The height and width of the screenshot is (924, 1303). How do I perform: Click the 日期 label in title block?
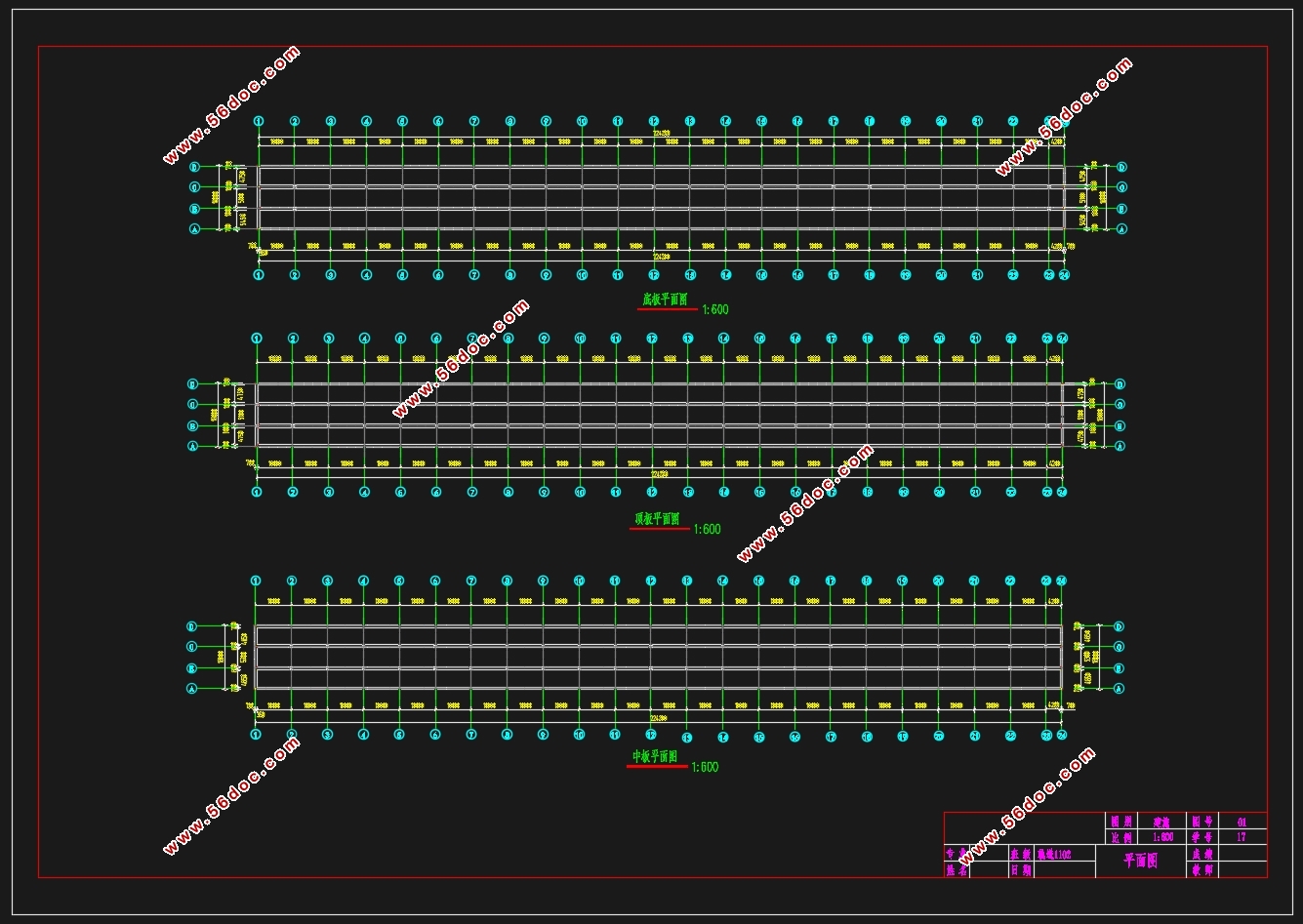(1020, 869)
